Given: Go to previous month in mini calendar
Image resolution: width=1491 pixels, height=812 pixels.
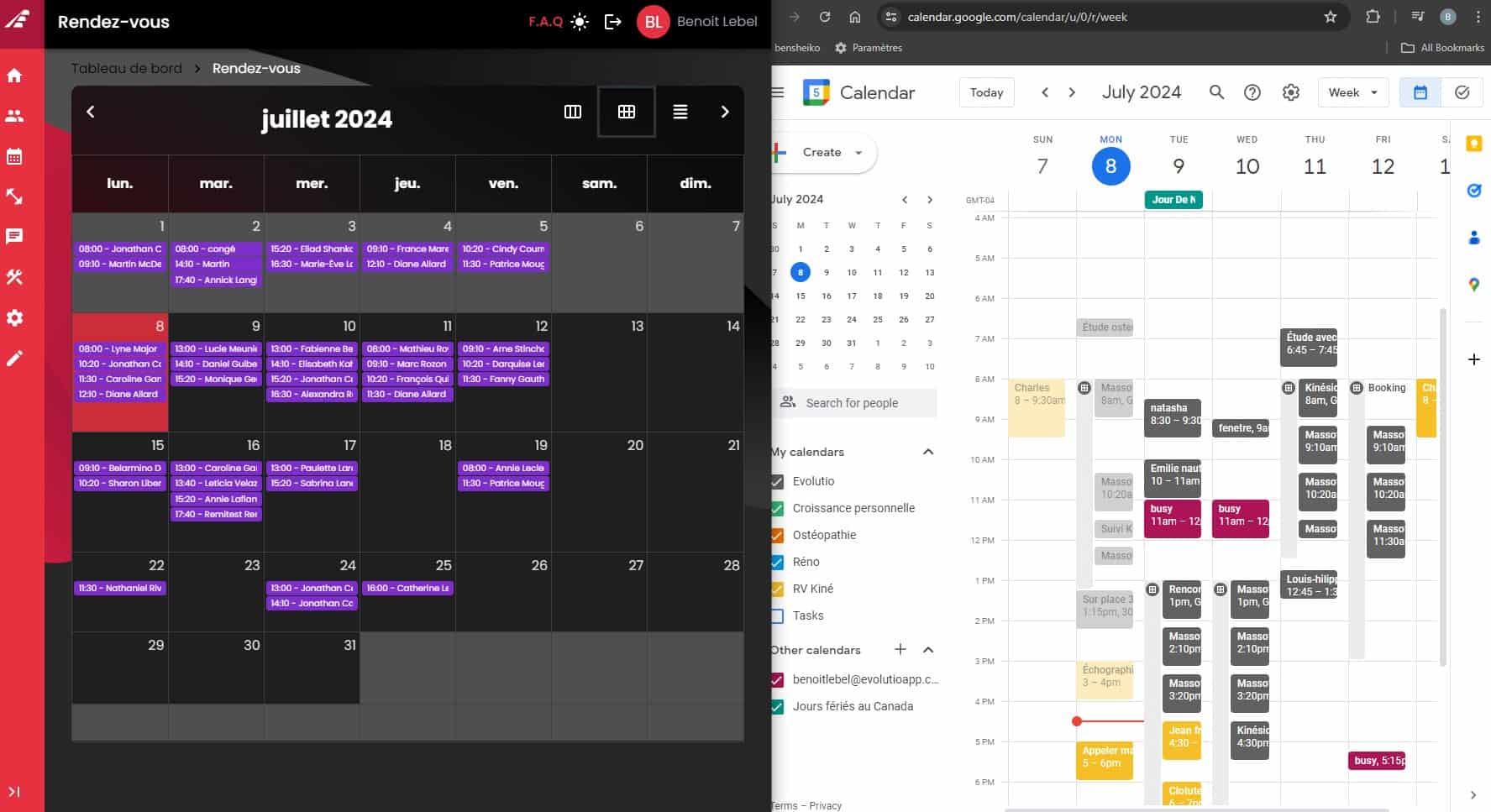Looking at the screenshot, I should click(905, 200).
